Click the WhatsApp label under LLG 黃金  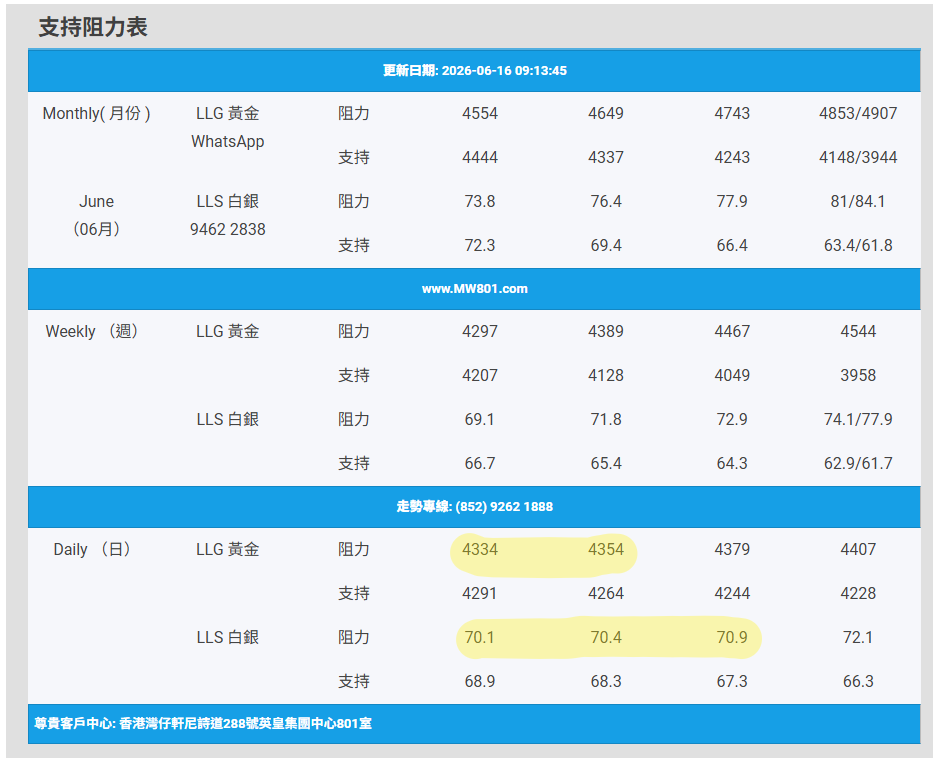click(227, 142)
